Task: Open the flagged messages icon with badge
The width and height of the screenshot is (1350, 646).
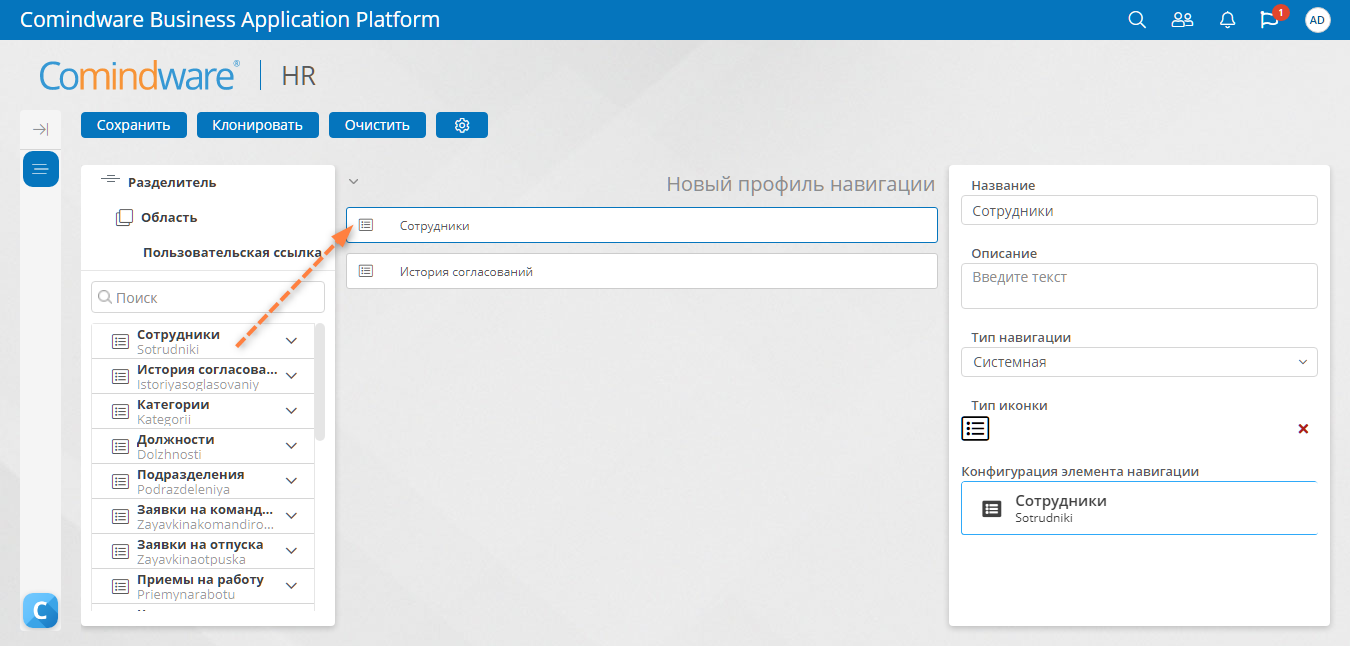Action: [1271, 19]
